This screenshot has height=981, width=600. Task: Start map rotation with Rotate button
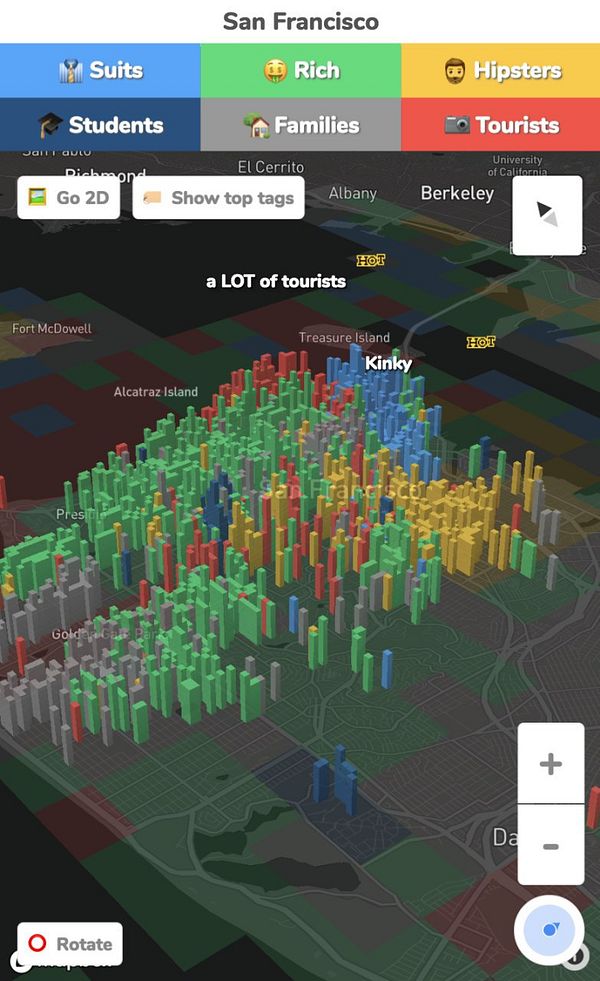click(x=70, y=943)
